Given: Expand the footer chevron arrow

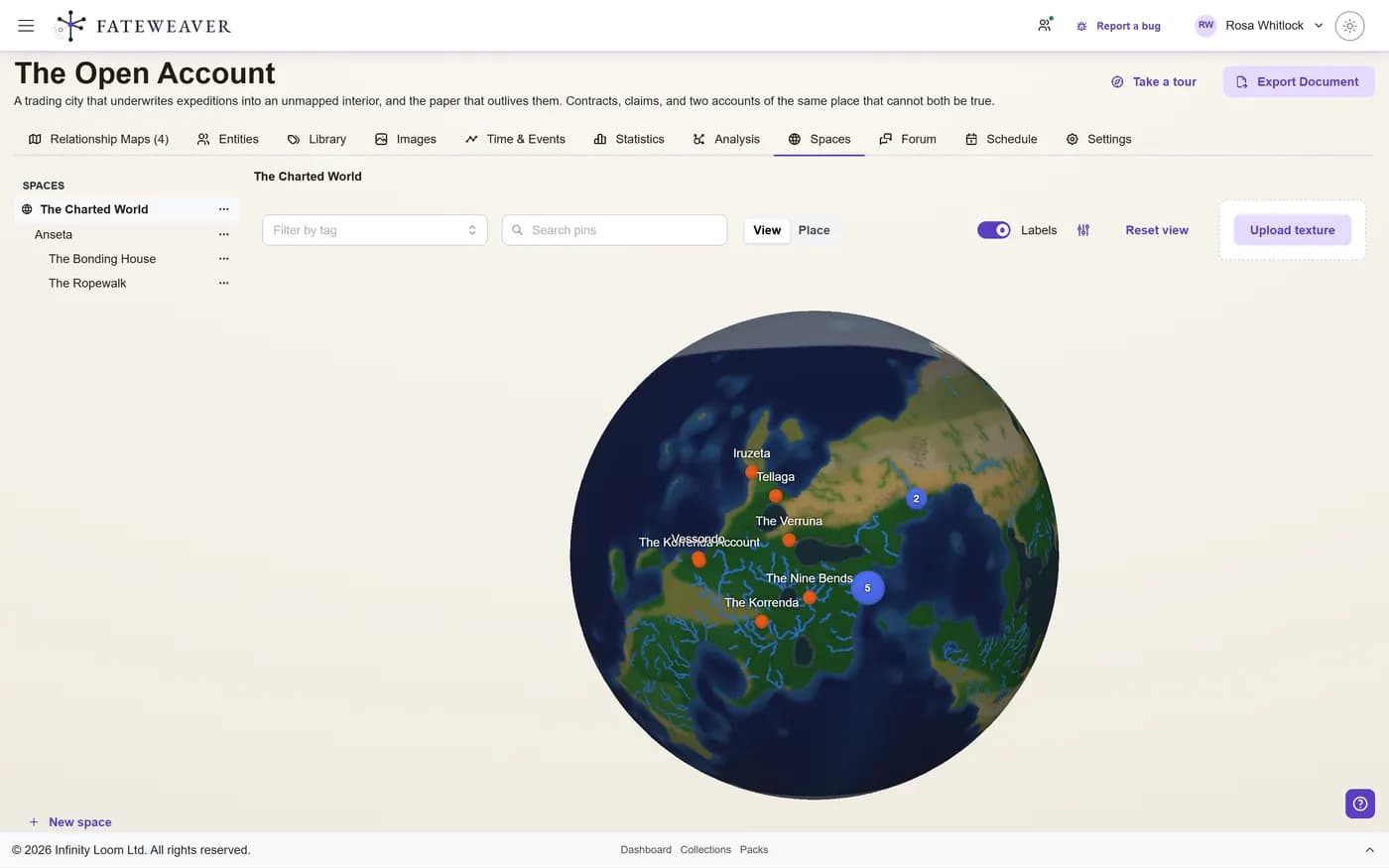Looking at the screenshot, I should tap(1369, 850).
